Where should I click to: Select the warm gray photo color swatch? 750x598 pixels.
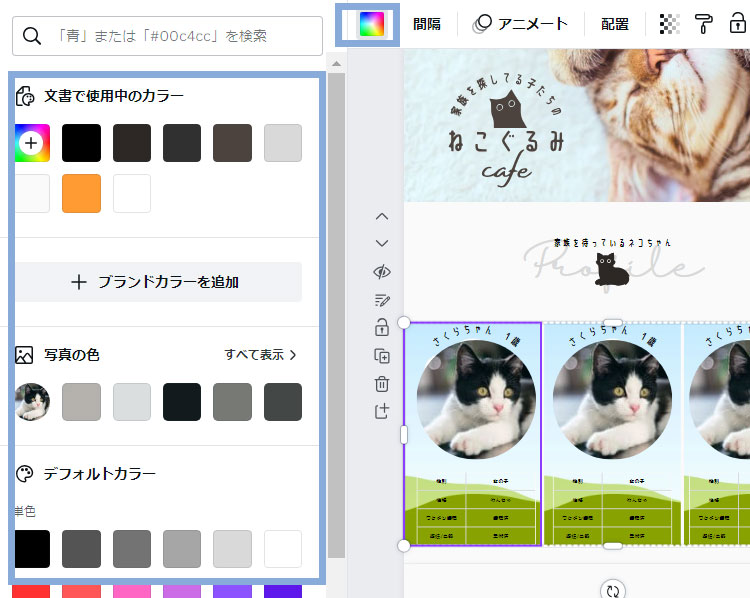81,402
